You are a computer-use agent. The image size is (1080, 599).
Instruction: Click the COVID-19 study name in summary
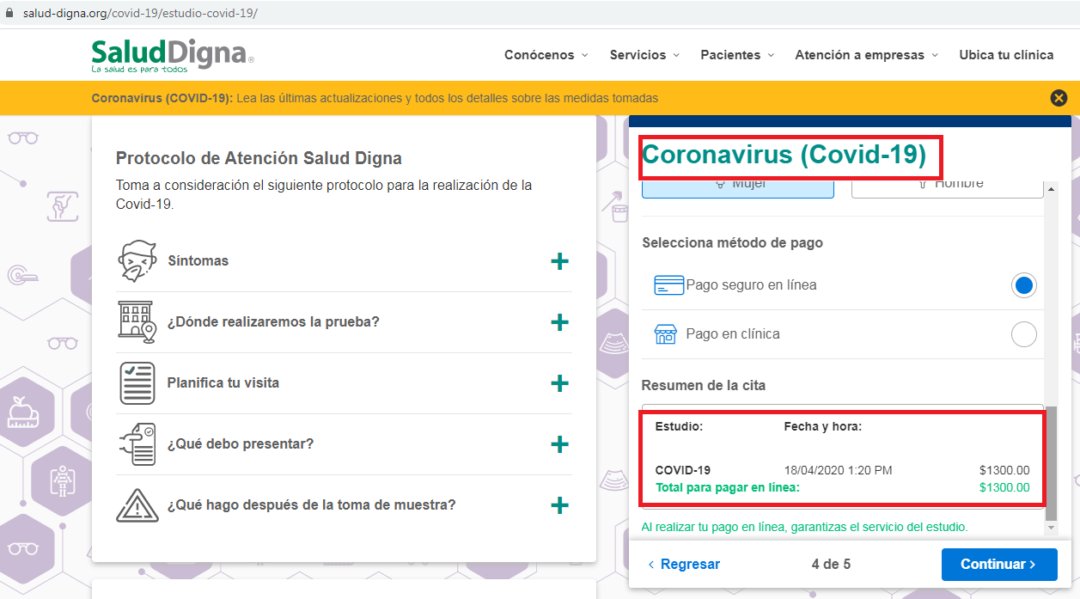683,470
